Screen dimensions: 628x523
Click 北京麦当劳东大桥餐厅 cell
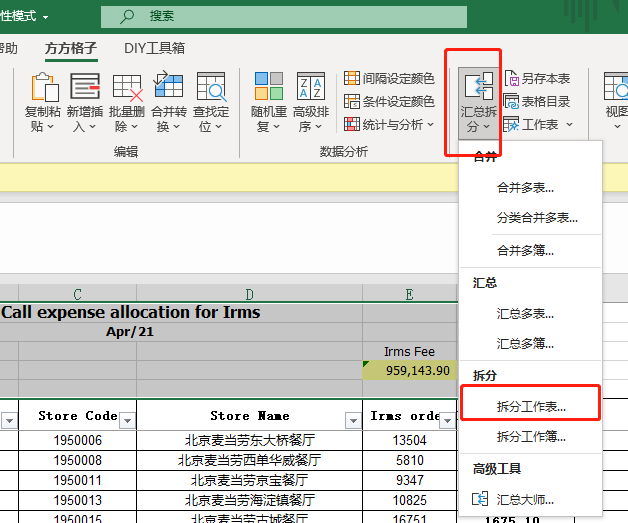coord(249,441)
